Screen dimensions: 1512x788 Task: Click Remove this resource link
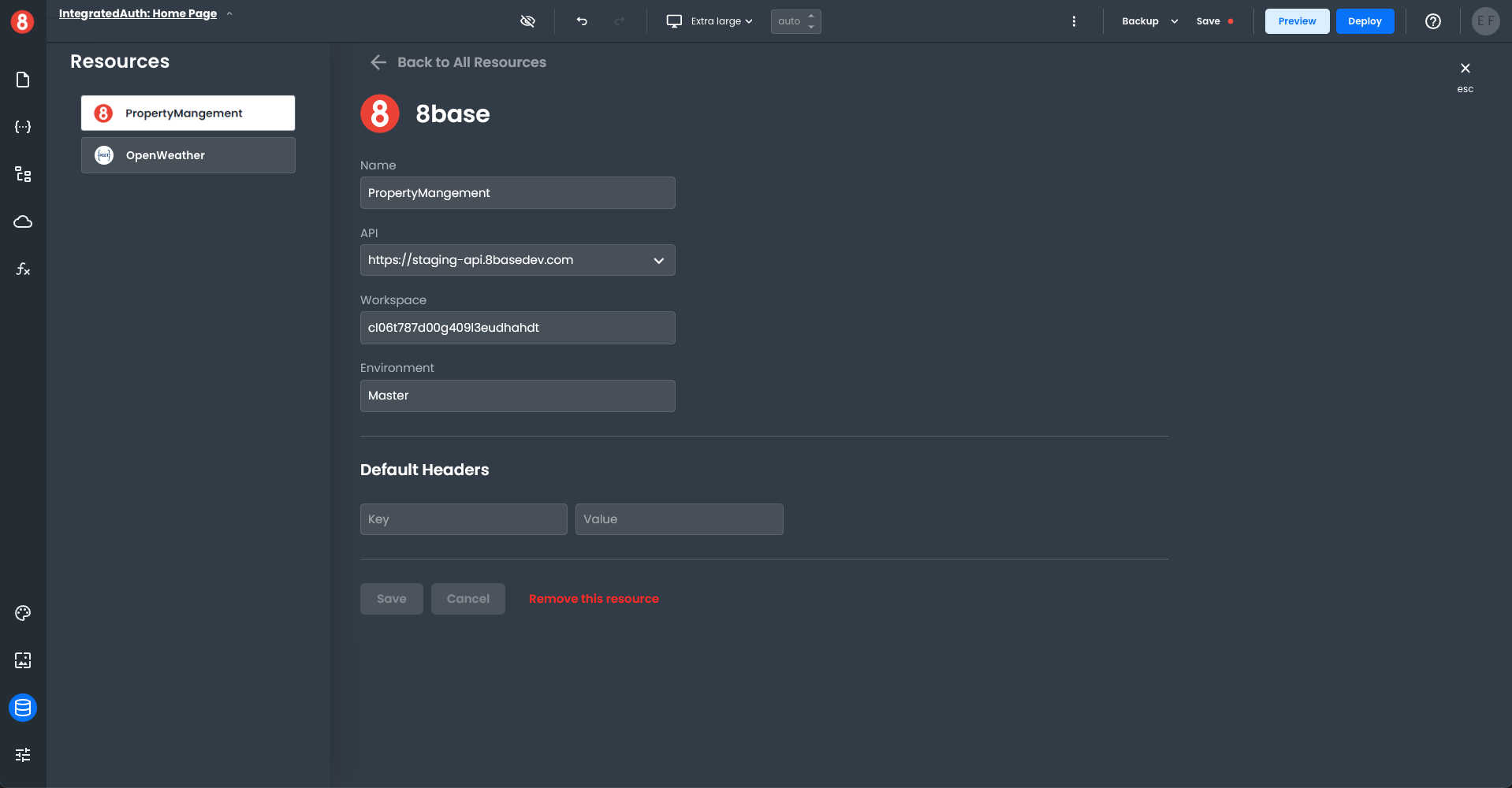[594, 599]
